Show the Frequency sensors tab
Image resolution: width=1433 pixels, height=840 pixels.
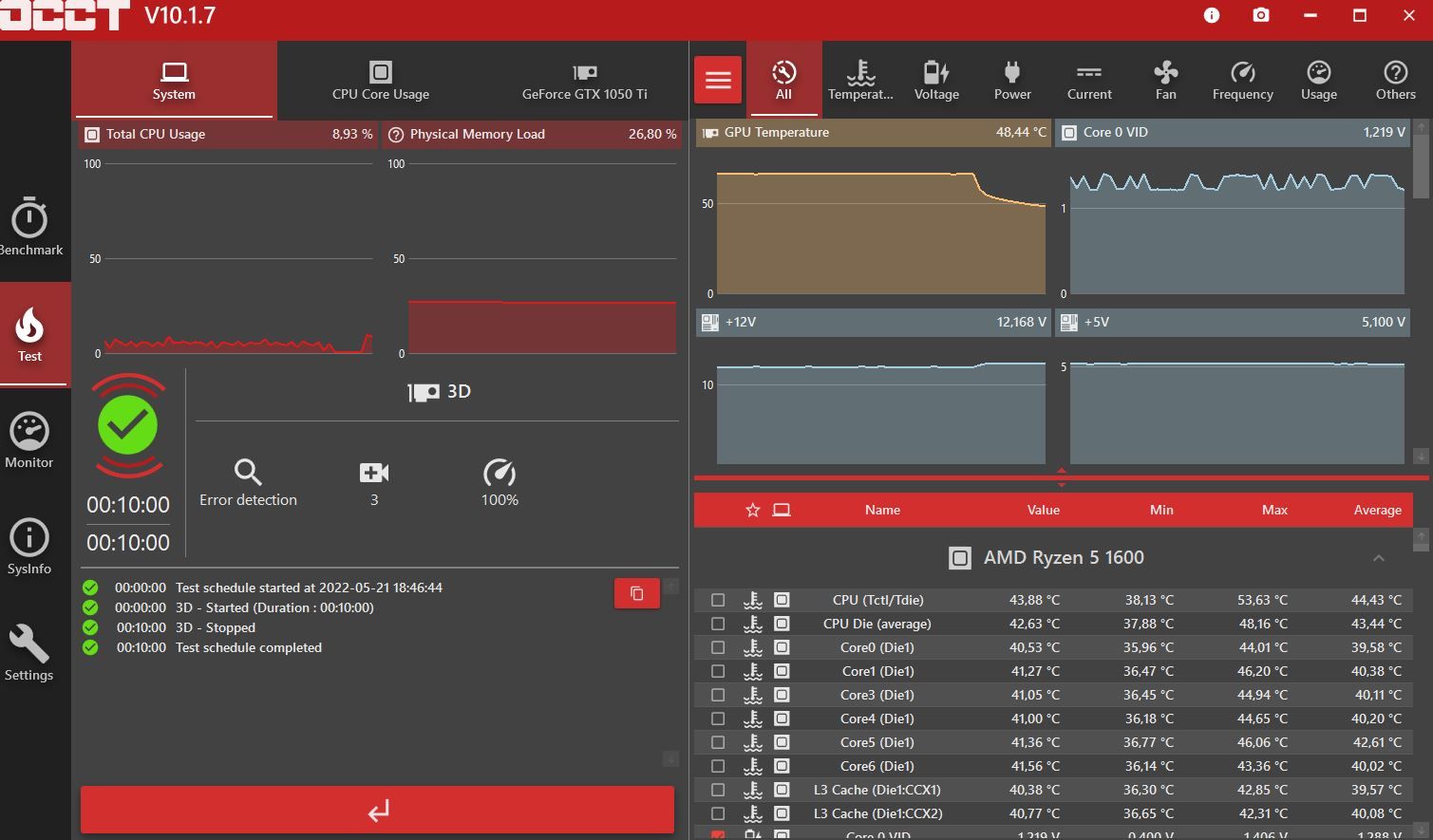(x=1243, y=80)
